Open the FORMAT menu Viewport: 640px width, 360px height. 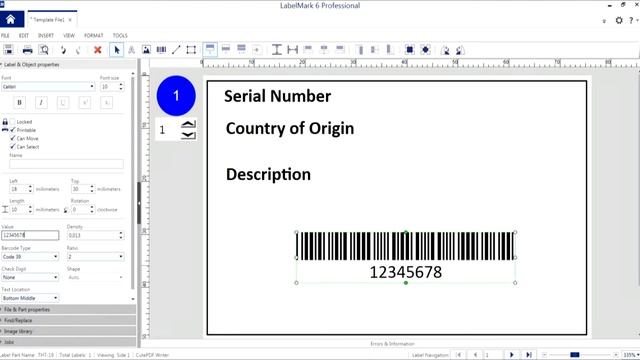click(x=93, y=36)
